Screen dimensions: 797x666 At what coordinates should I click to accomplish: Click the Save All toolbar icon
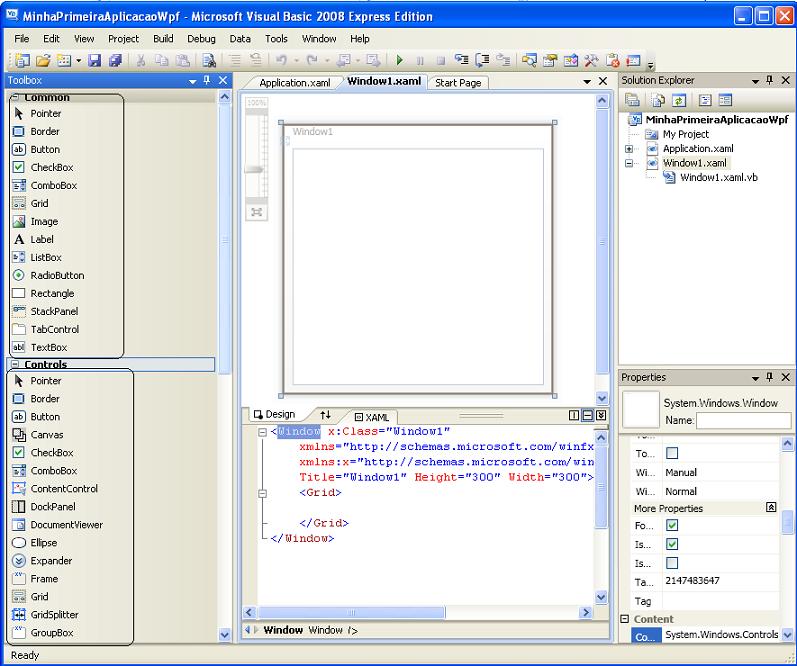[115, 60]
